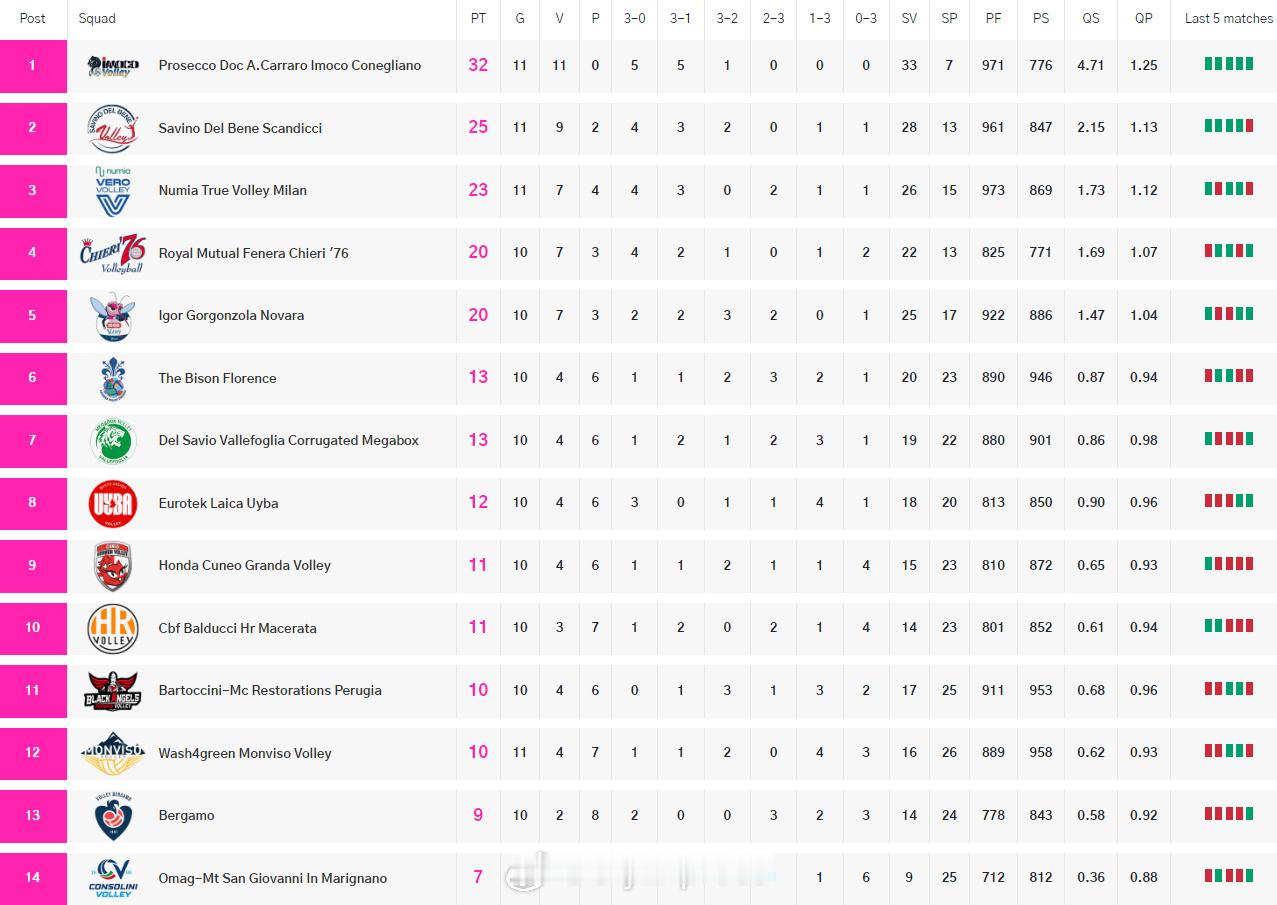Open The Bison Florence team page

(x=217, y=378)
